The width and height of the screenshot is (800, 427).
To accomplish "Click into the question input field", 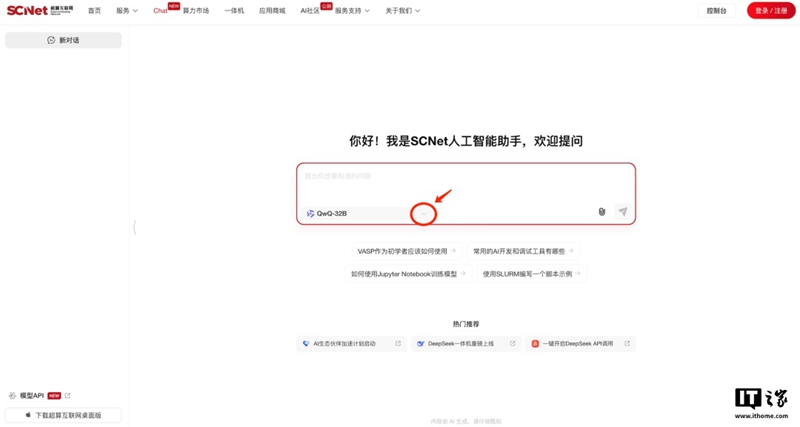I will click(465, 183).
